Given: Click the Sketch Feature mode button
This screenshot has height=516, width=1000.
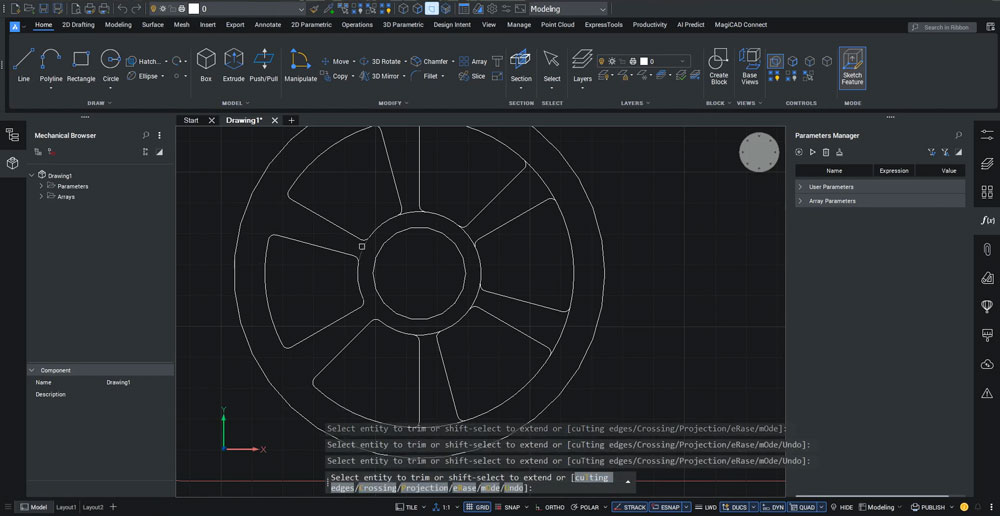Looking at the screenshot, I should coord(852,67).
